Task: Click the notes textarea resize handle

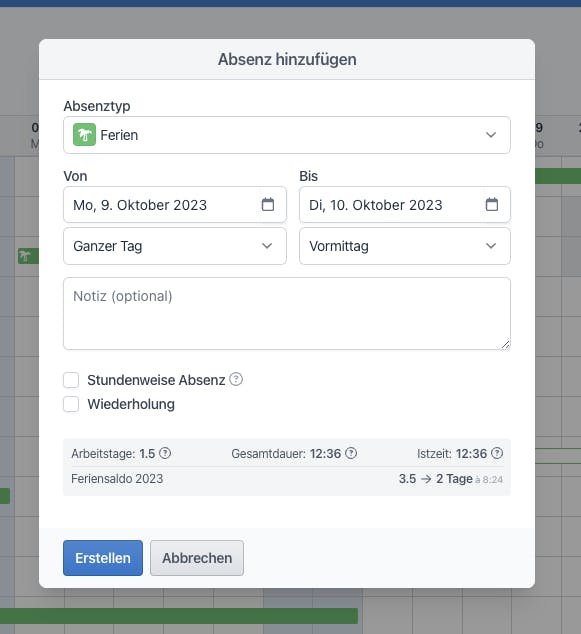Action: [x=505, y=344]
